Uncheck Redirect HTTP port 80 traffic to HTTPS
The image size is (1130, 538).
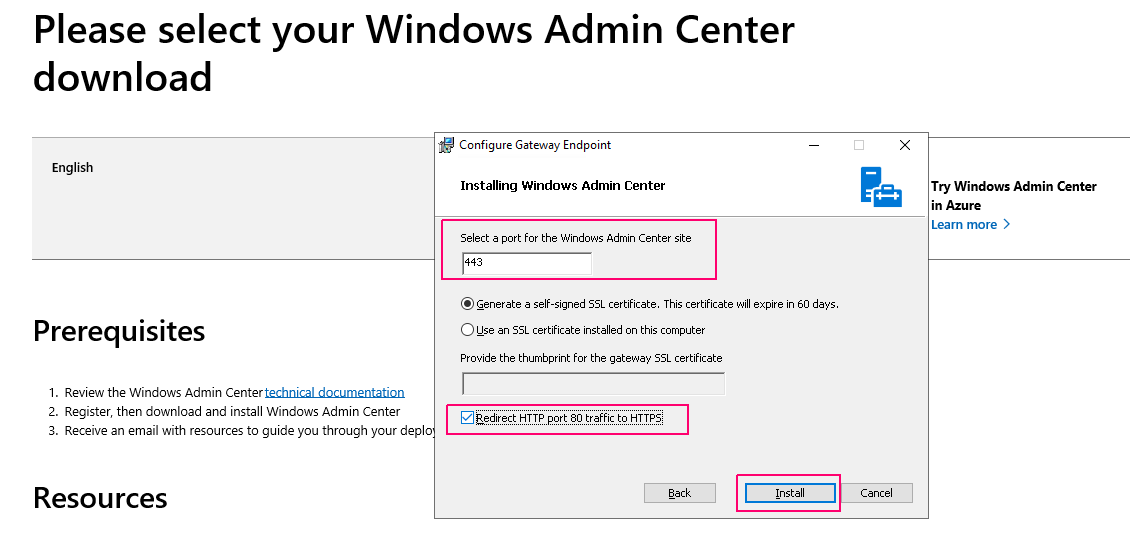[x=468, y=418]
